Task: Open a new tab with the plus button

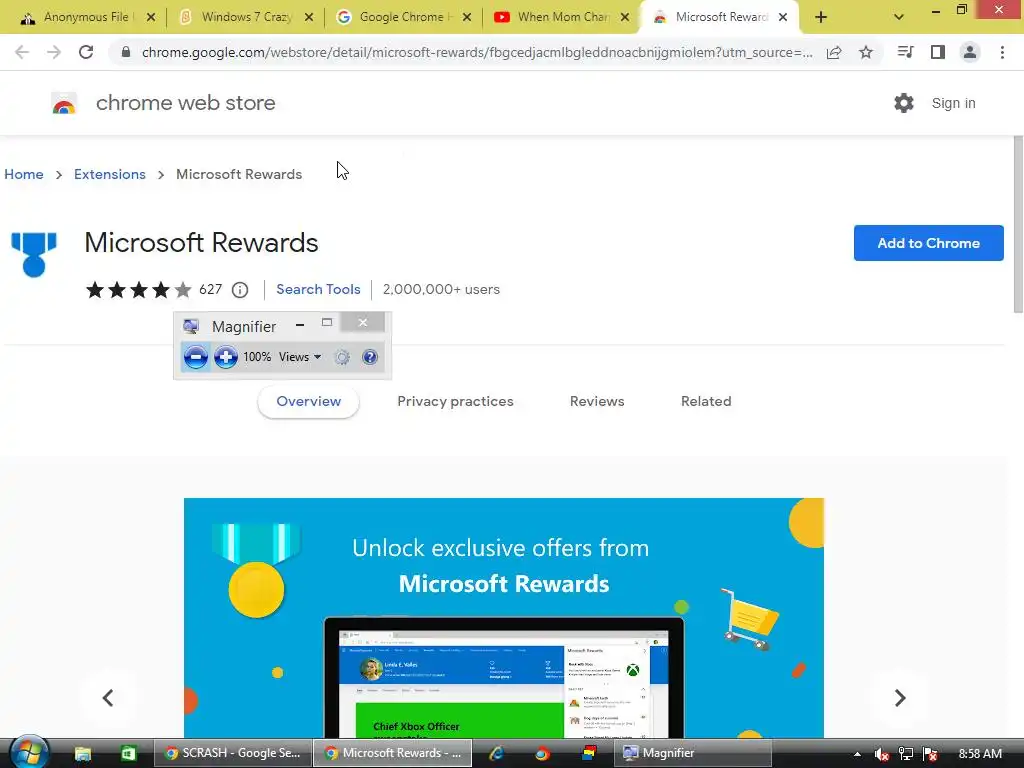Action: [821, 18]
